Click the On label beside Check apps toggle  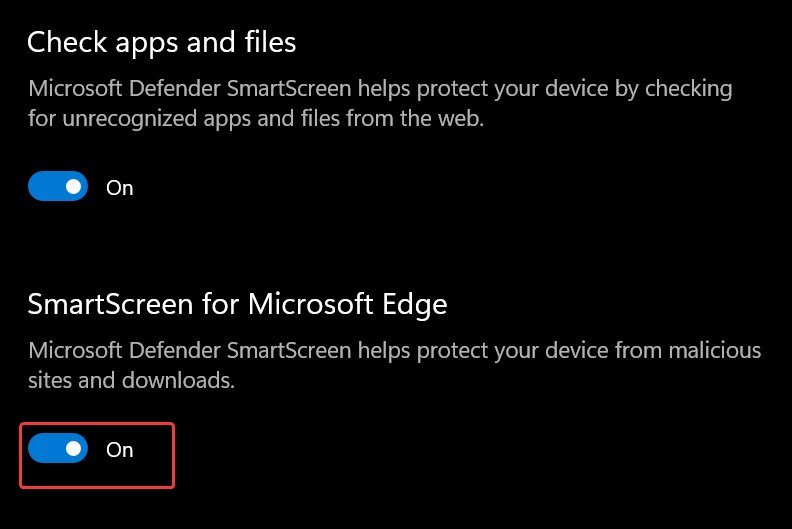pos(120,188)
